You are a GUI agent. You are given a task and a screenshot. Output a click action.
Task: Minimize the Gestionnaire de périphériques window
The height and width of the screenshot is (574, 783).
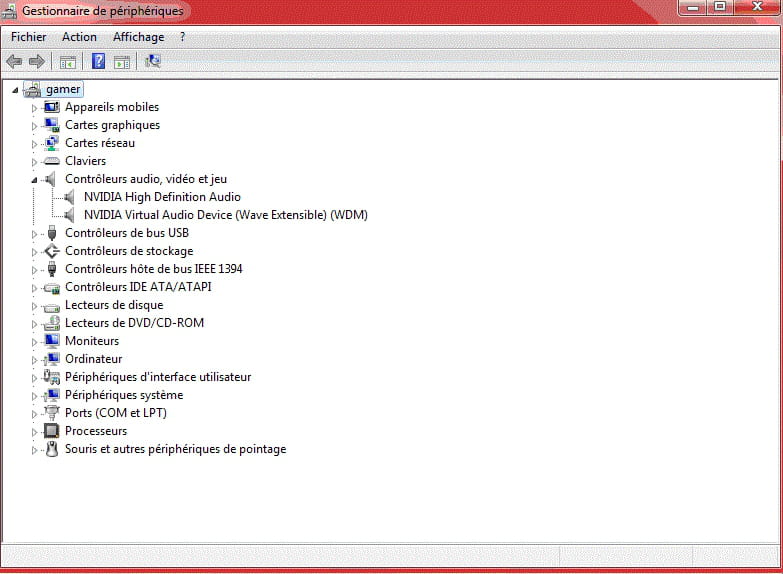[692, 7]
